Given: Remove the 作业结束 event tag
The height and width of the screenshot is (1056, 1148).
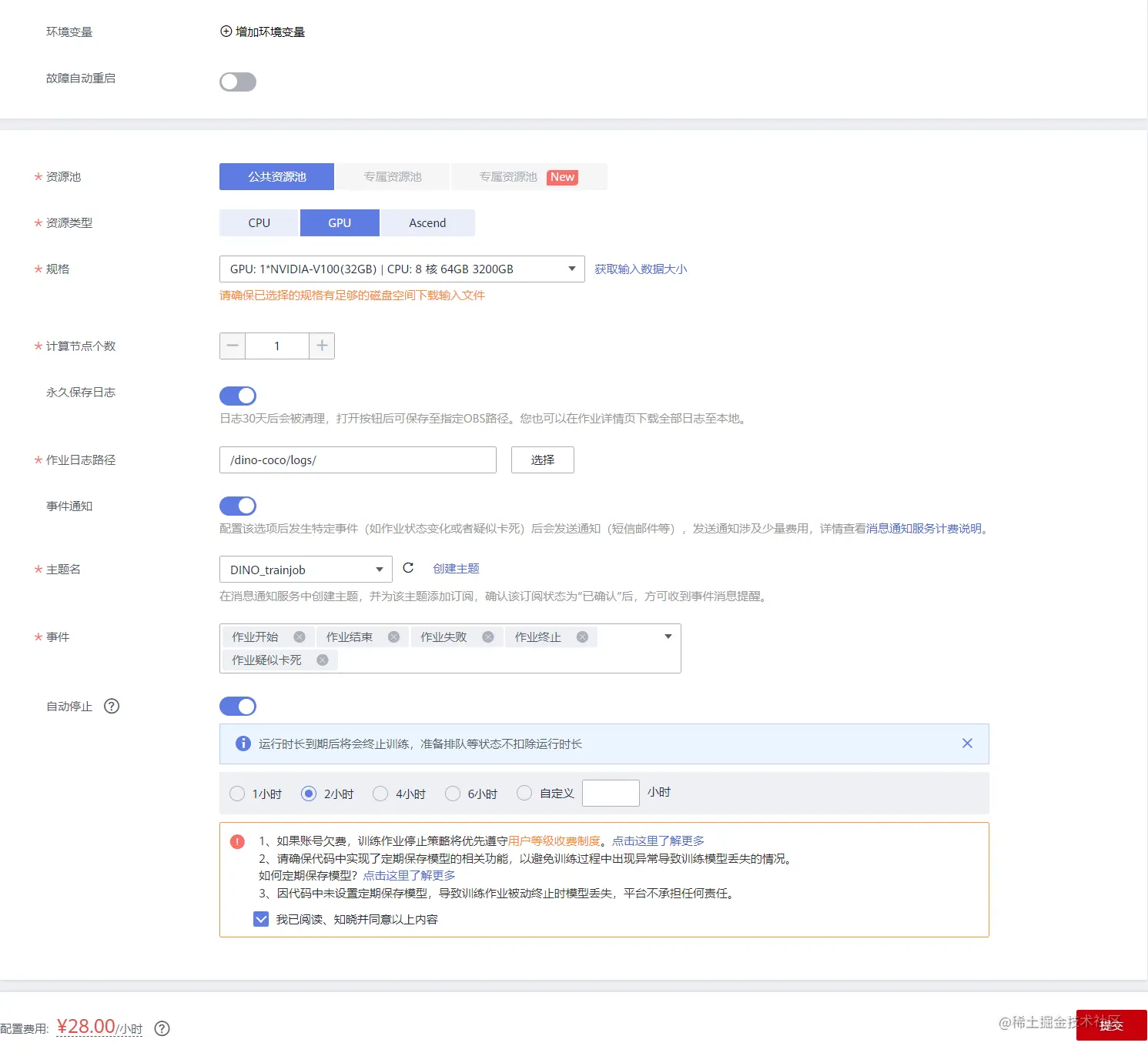Looking at the screenshot, I should [x=393, y=637].
